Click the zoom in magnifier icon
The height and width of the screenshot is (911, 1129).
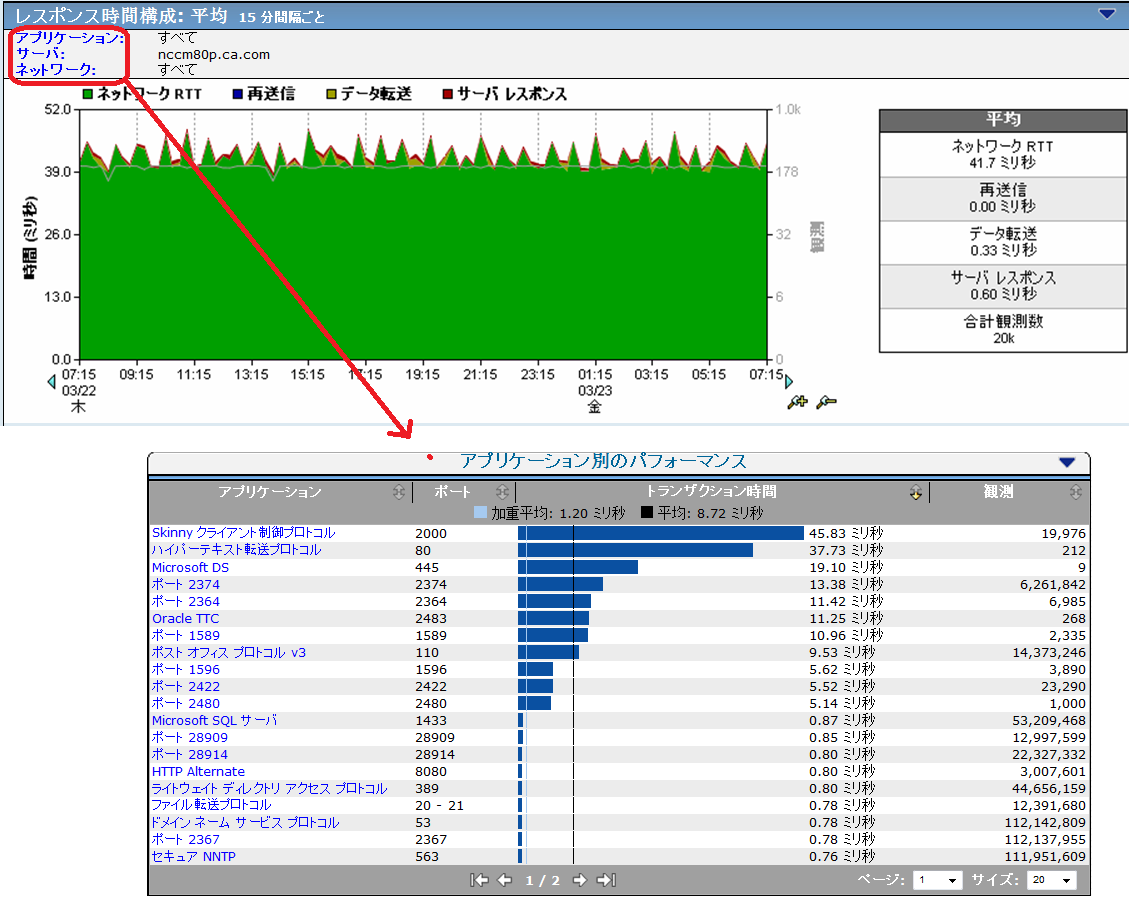click(x=798, y=403)
